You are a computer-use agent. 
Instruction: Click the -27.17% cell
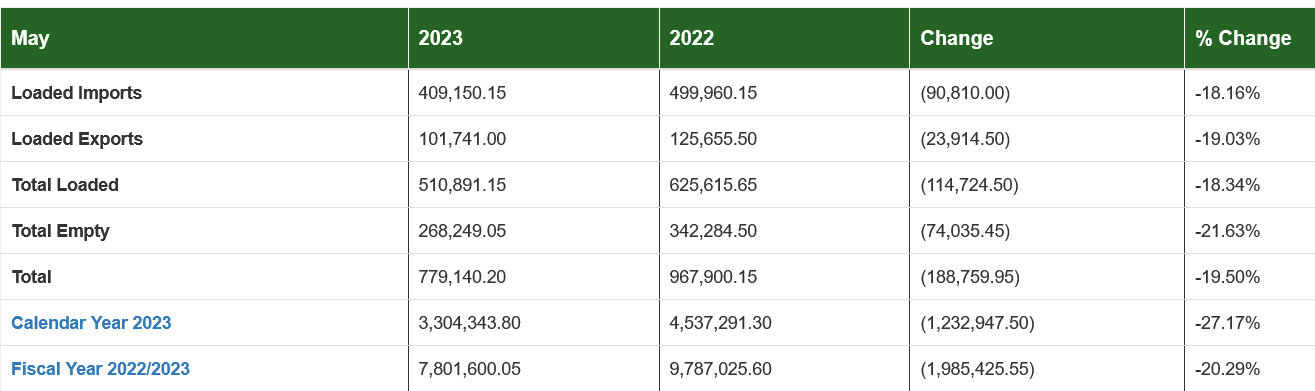(1250, 323)
